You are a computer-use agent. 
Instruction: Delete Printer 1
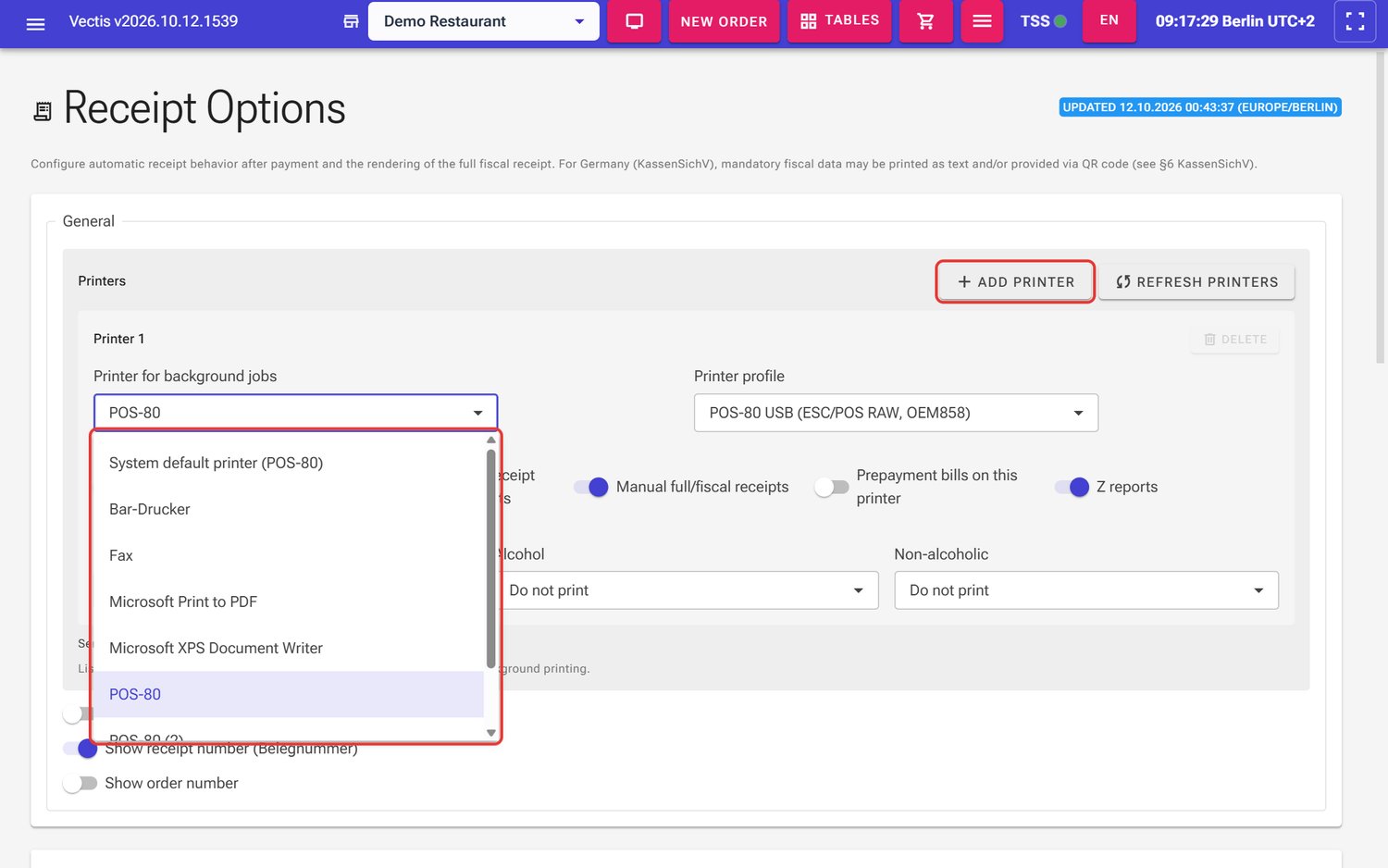(x=1234, y=340)
